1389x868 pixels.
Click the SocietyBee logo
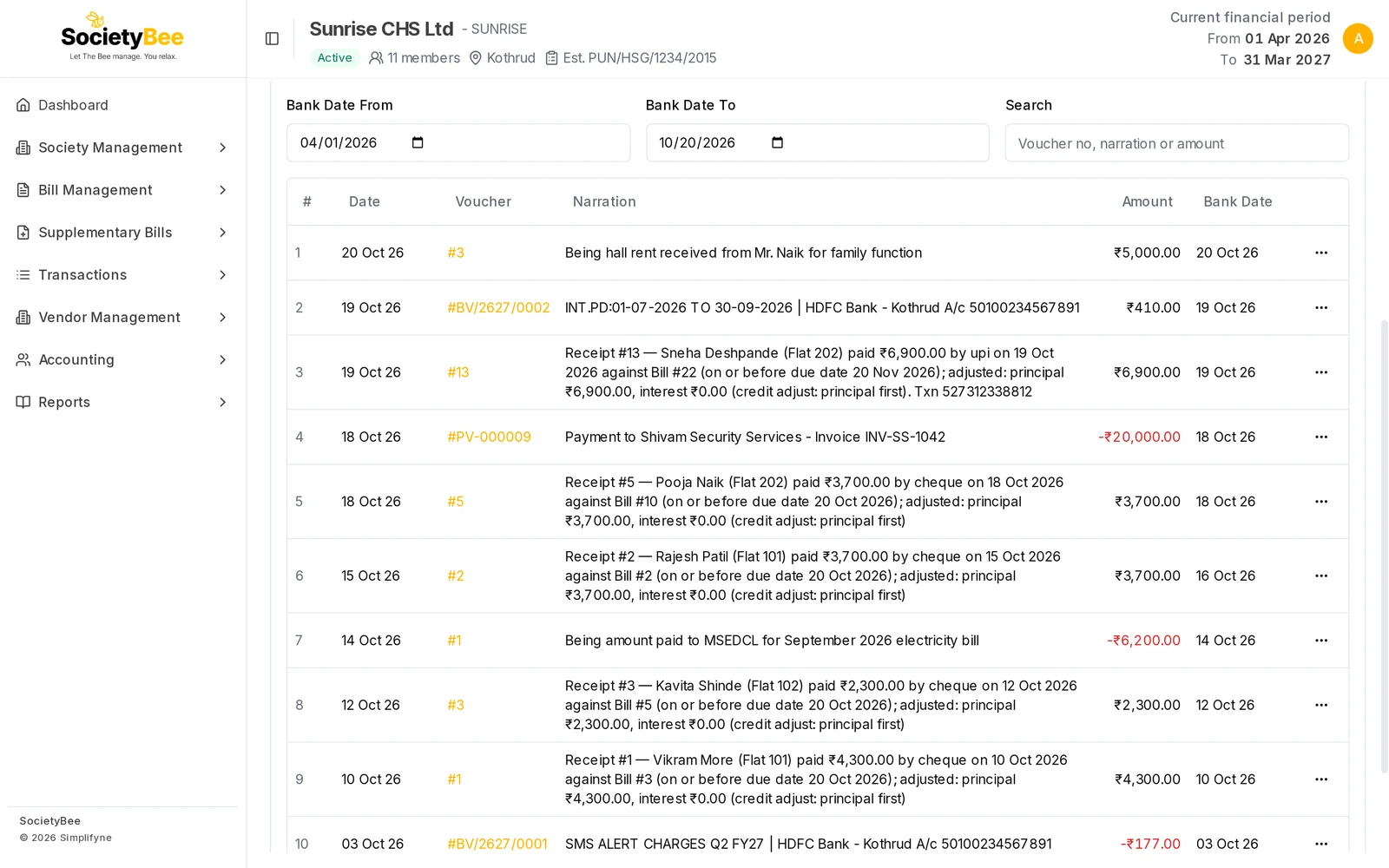[x=122, y=36]
